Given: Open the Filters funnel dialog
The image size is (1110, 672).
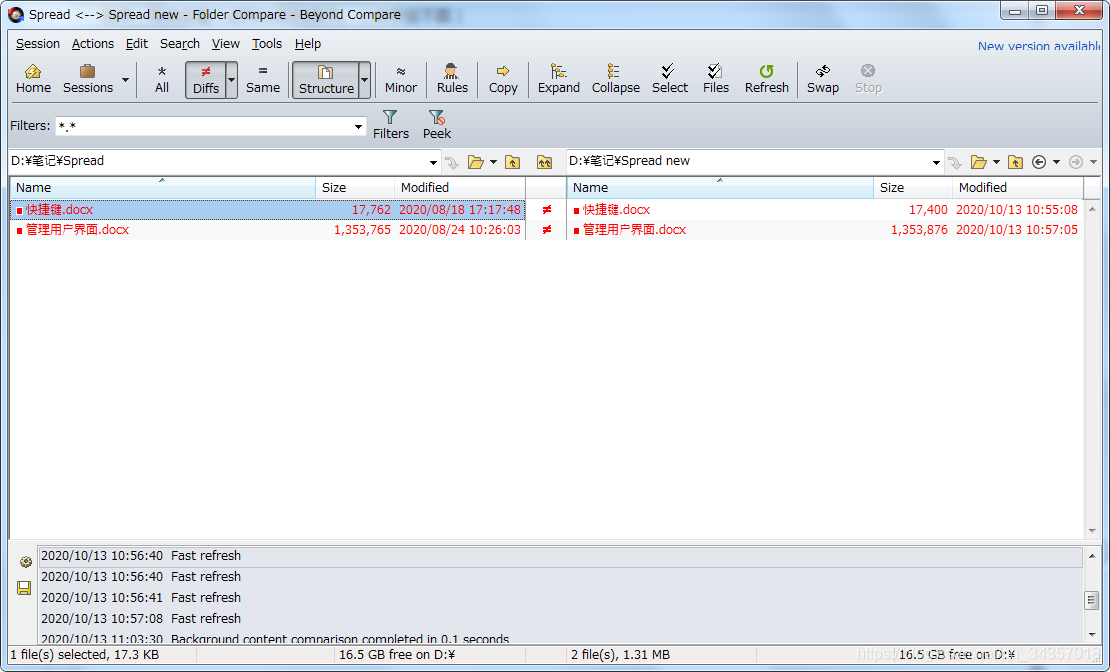Looking at the screenshot, I should (391, 125).
